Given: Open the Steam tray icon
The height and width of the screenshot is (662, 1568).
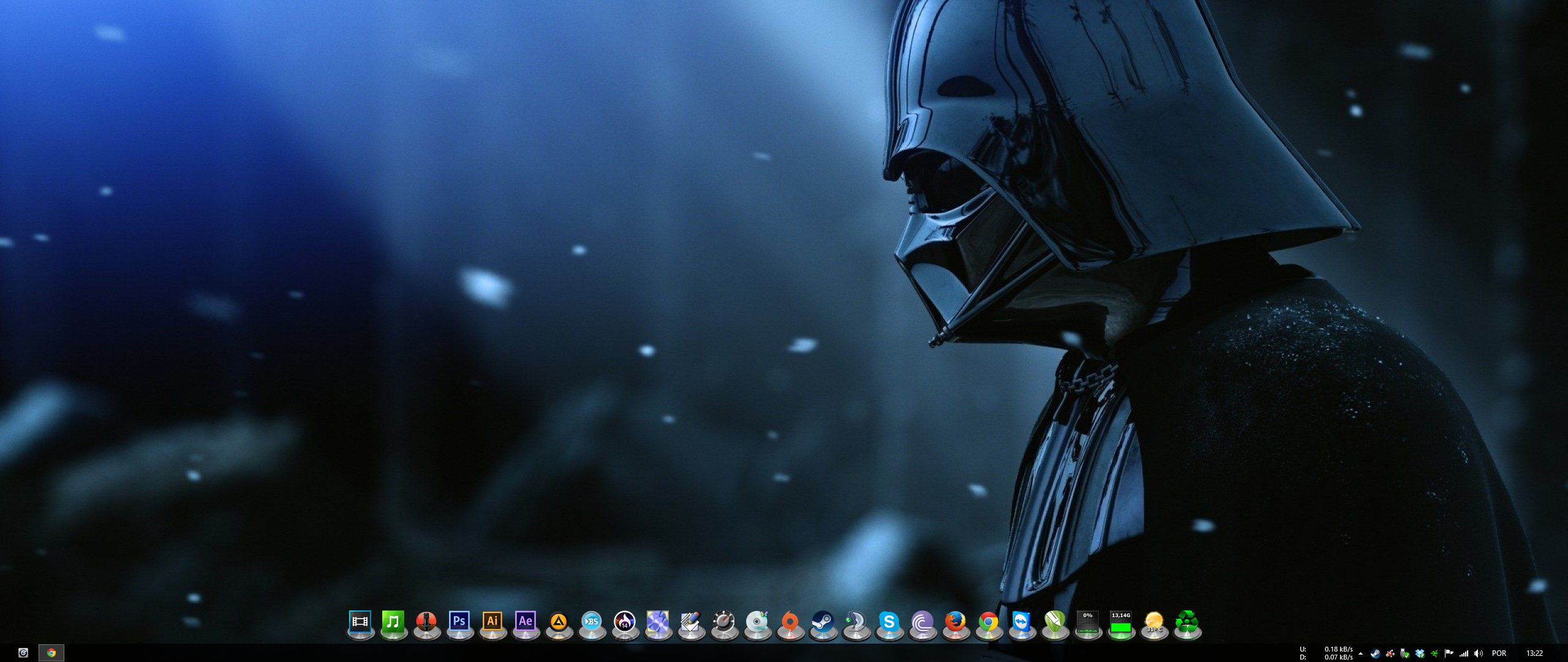Looking at the screenshot, I should [x=1375, y=653].
